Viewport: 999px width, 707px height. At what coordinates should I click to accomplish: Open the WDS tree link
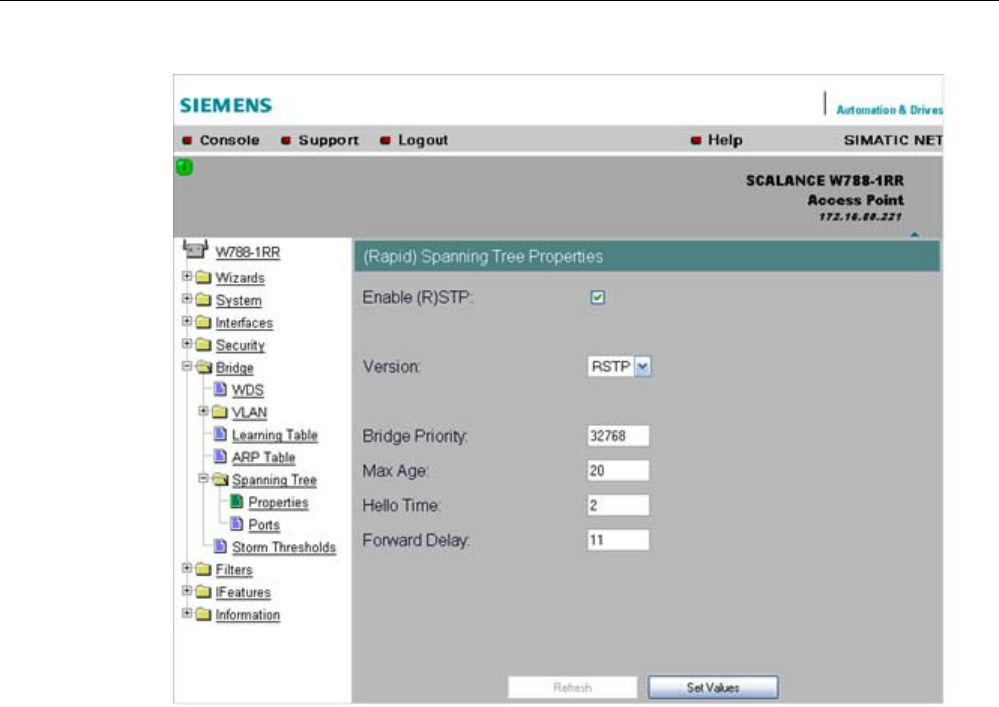tap(247, 390)
